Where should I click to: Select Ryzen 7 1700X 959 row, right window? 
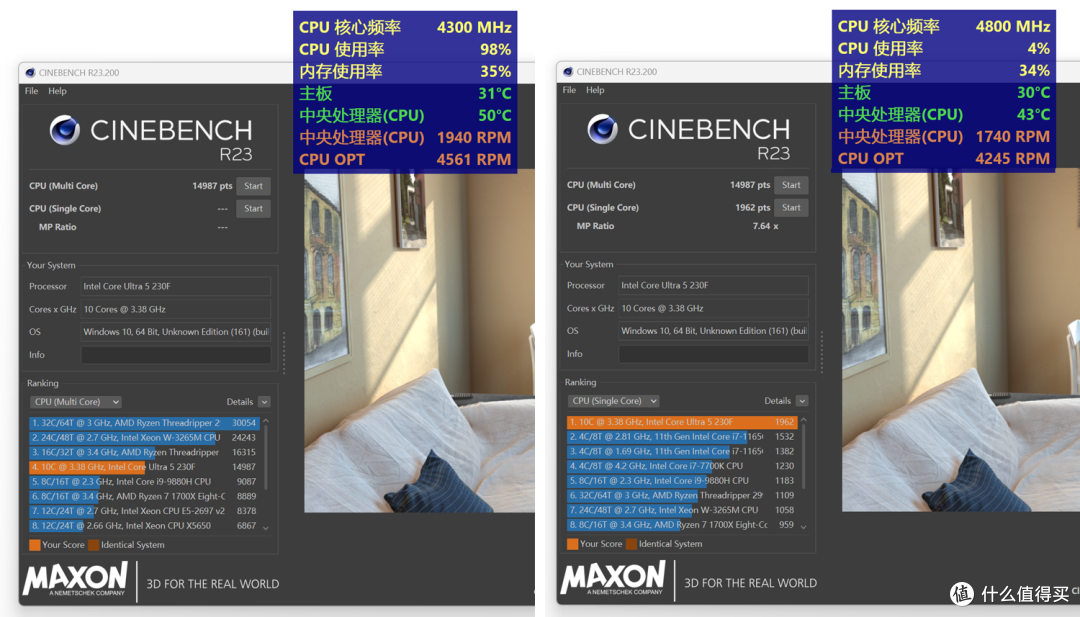point(682,525)
